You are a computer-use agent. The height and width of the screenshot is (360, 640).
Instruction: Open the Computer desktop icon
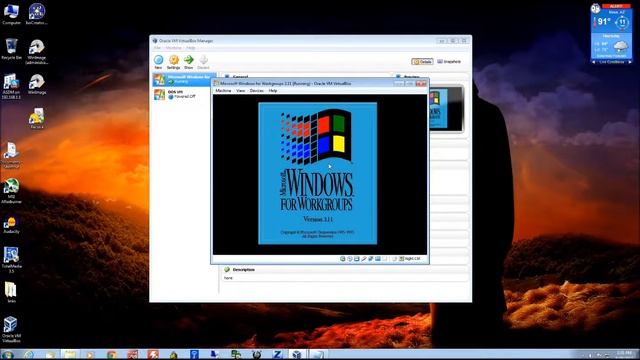[x=11, y=14]
